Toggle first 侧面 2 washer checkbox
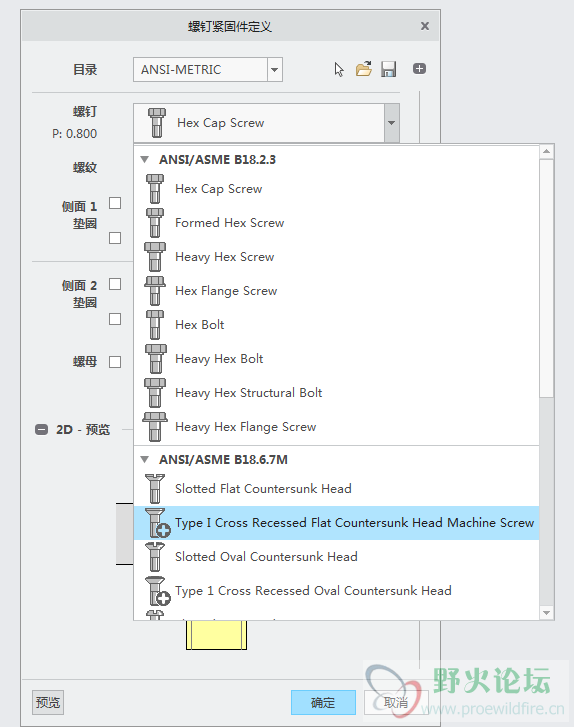 pos(115,284)
